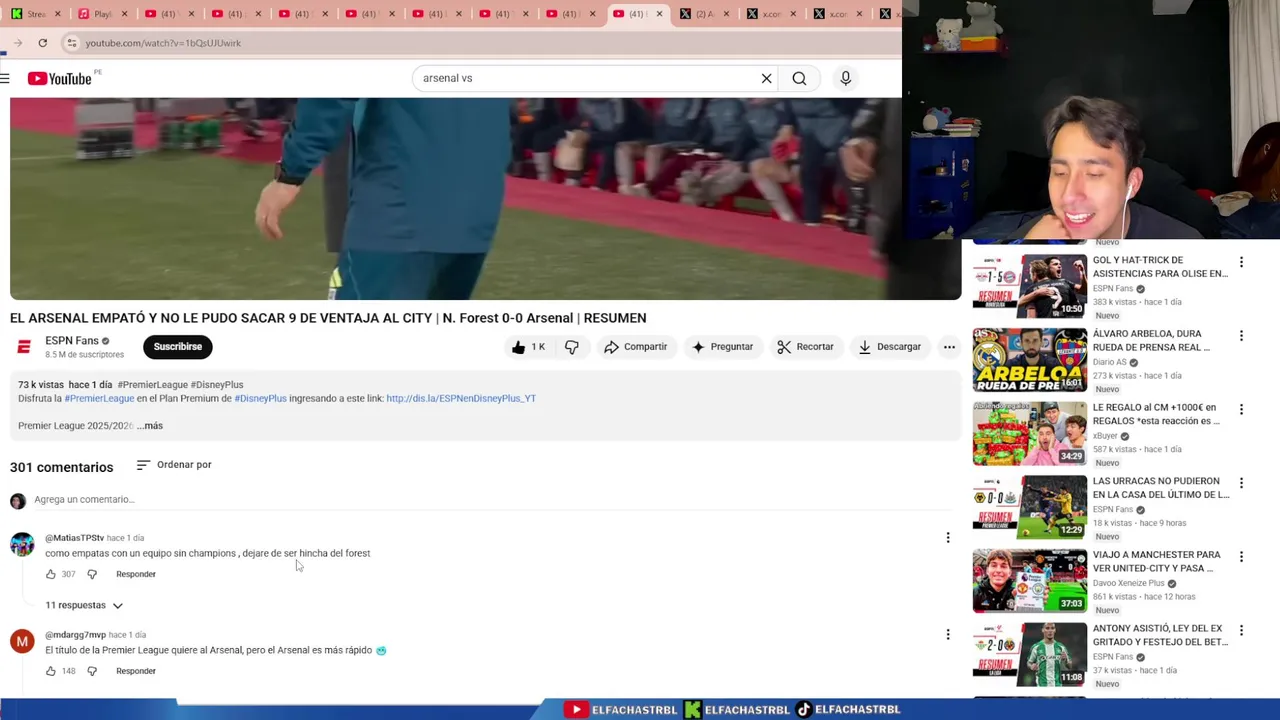This screenshot has height=720, width=1280.
Task: Open more actions menu beside Descargar
Action: tap(949, 347)
